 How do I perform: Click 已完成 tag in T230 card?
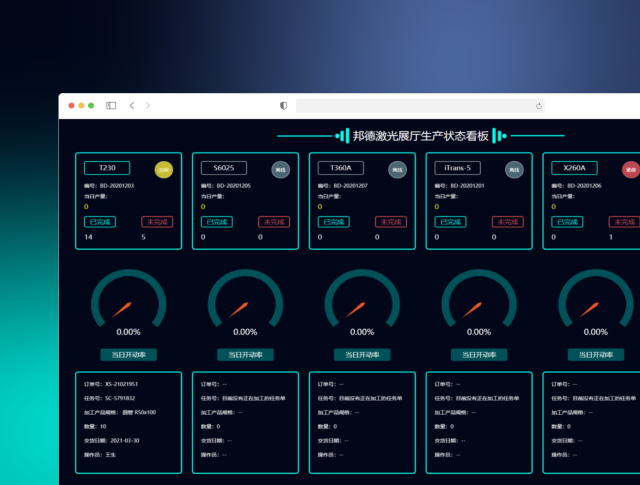pyautogui.click(x=100, y=222)
